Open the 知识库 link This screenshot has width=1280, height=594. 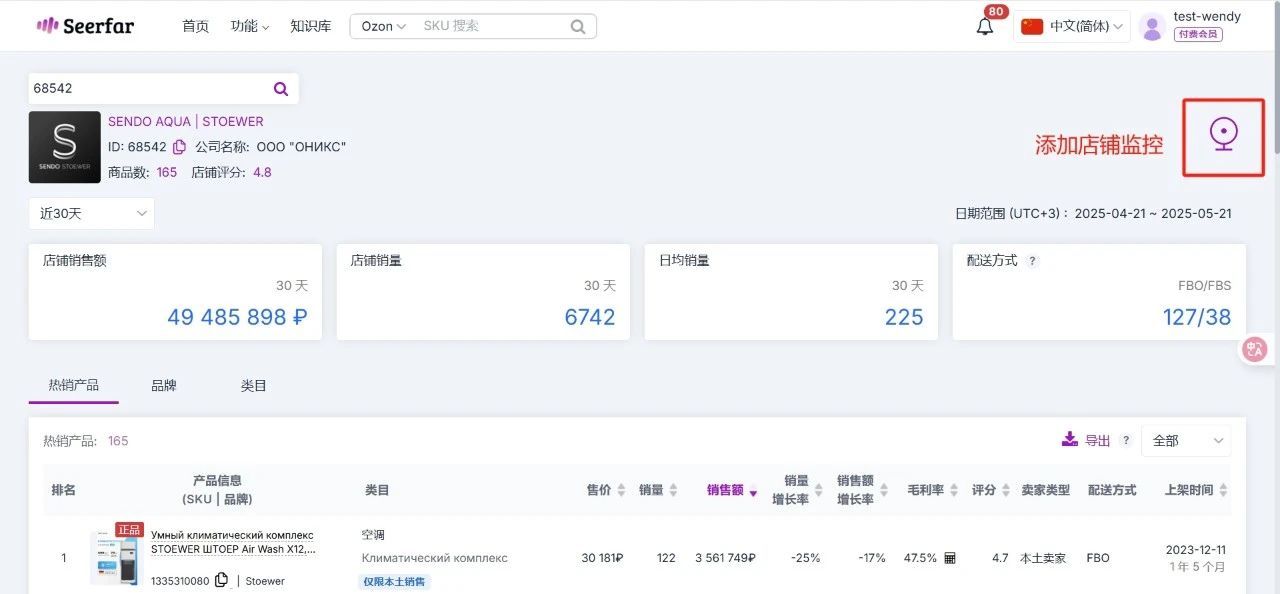click(x=310, y=26)
